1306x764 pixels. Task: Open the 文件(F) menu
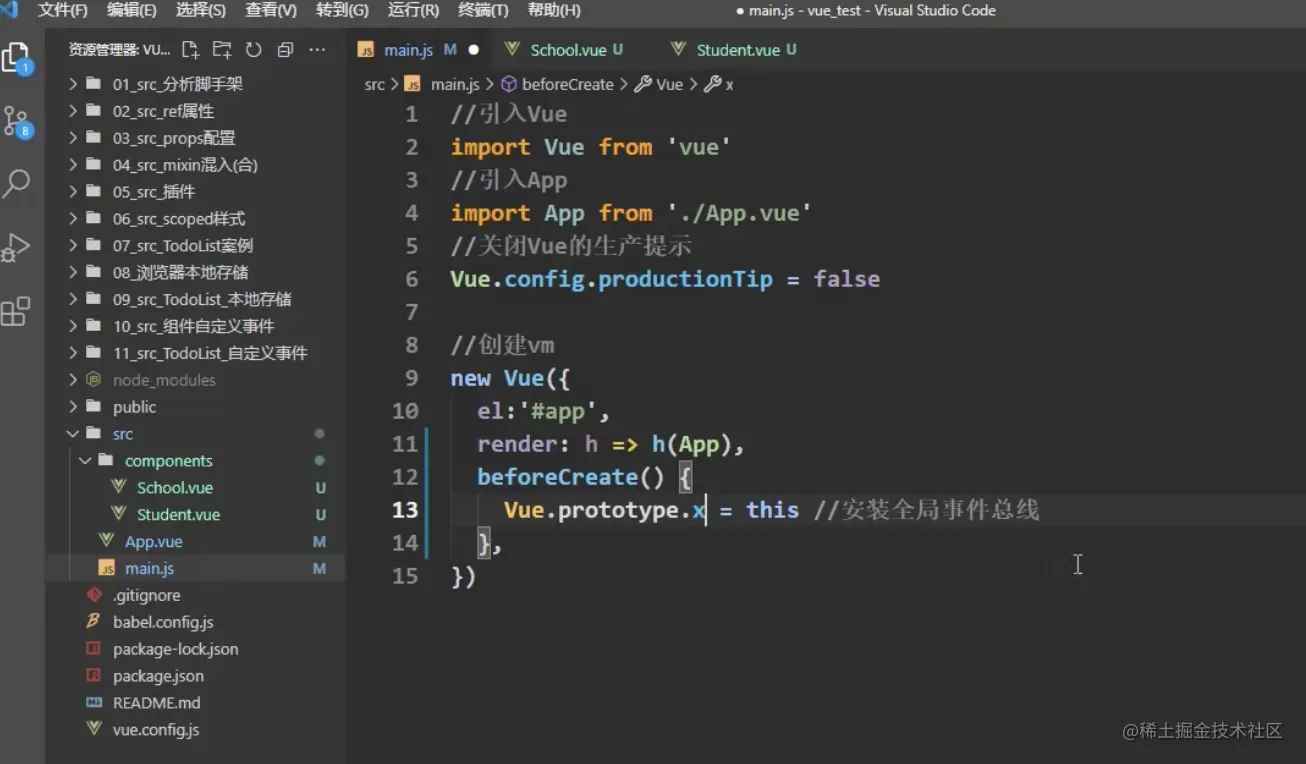tap(62, 10)
